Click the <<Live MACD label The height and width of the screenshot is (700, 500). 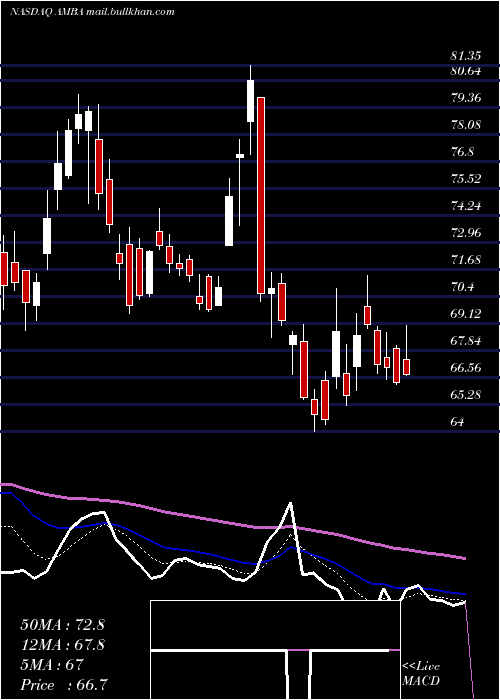[x=421, y=673]
